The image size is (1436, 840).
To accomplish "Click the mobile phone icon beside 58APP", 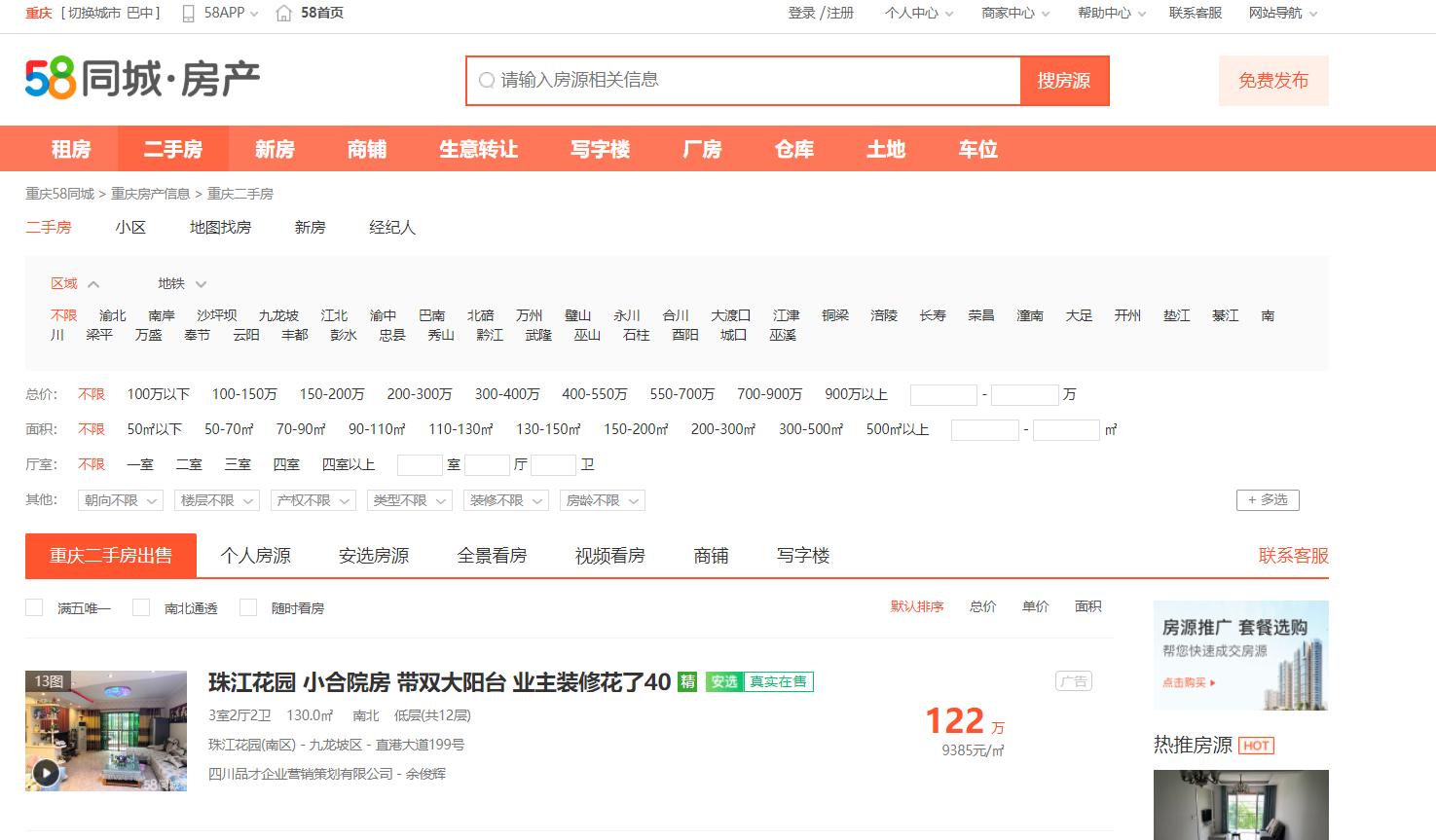I will click(x=187, y=13).
